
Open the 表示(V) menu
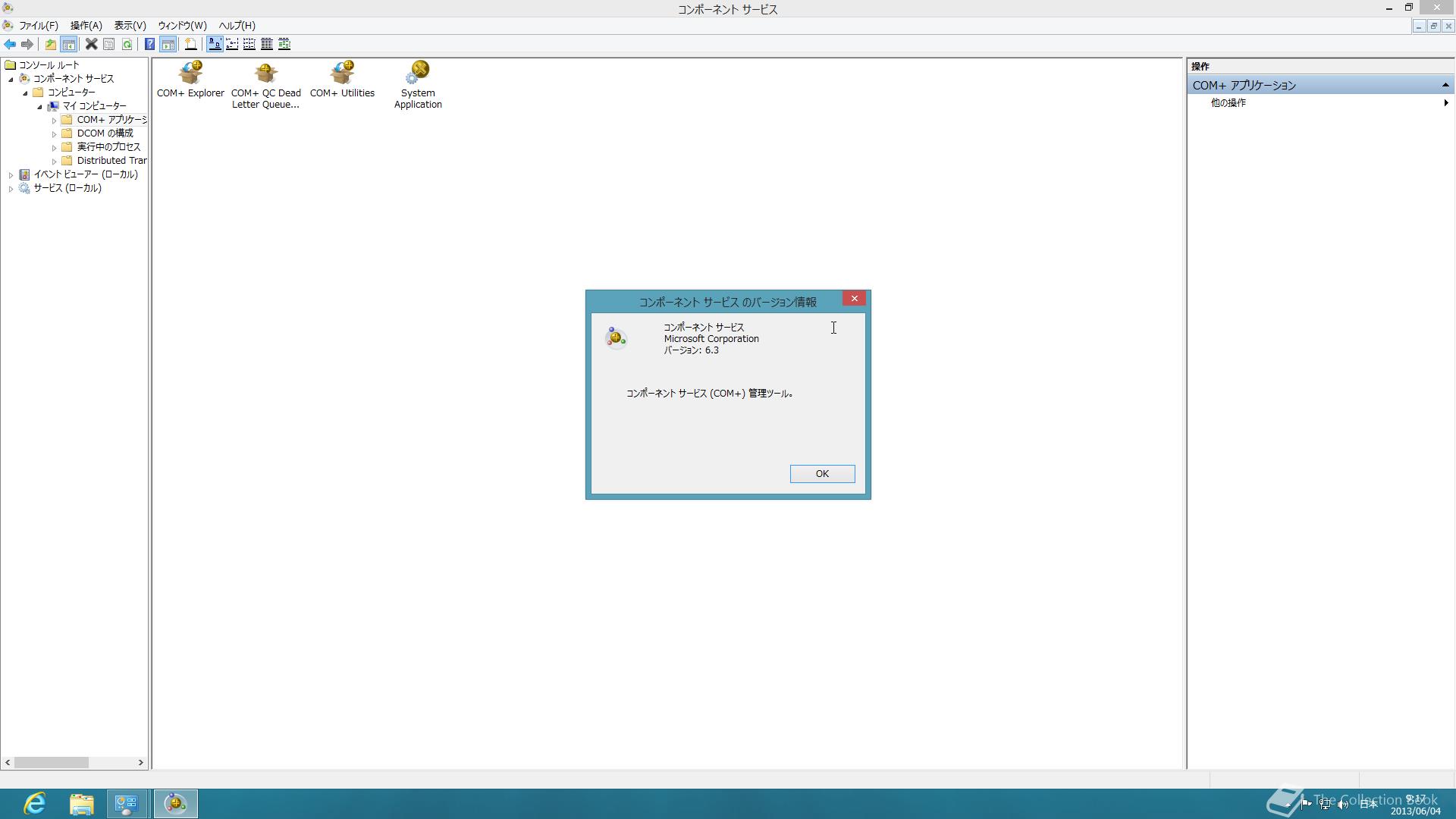tap(130, 25)
